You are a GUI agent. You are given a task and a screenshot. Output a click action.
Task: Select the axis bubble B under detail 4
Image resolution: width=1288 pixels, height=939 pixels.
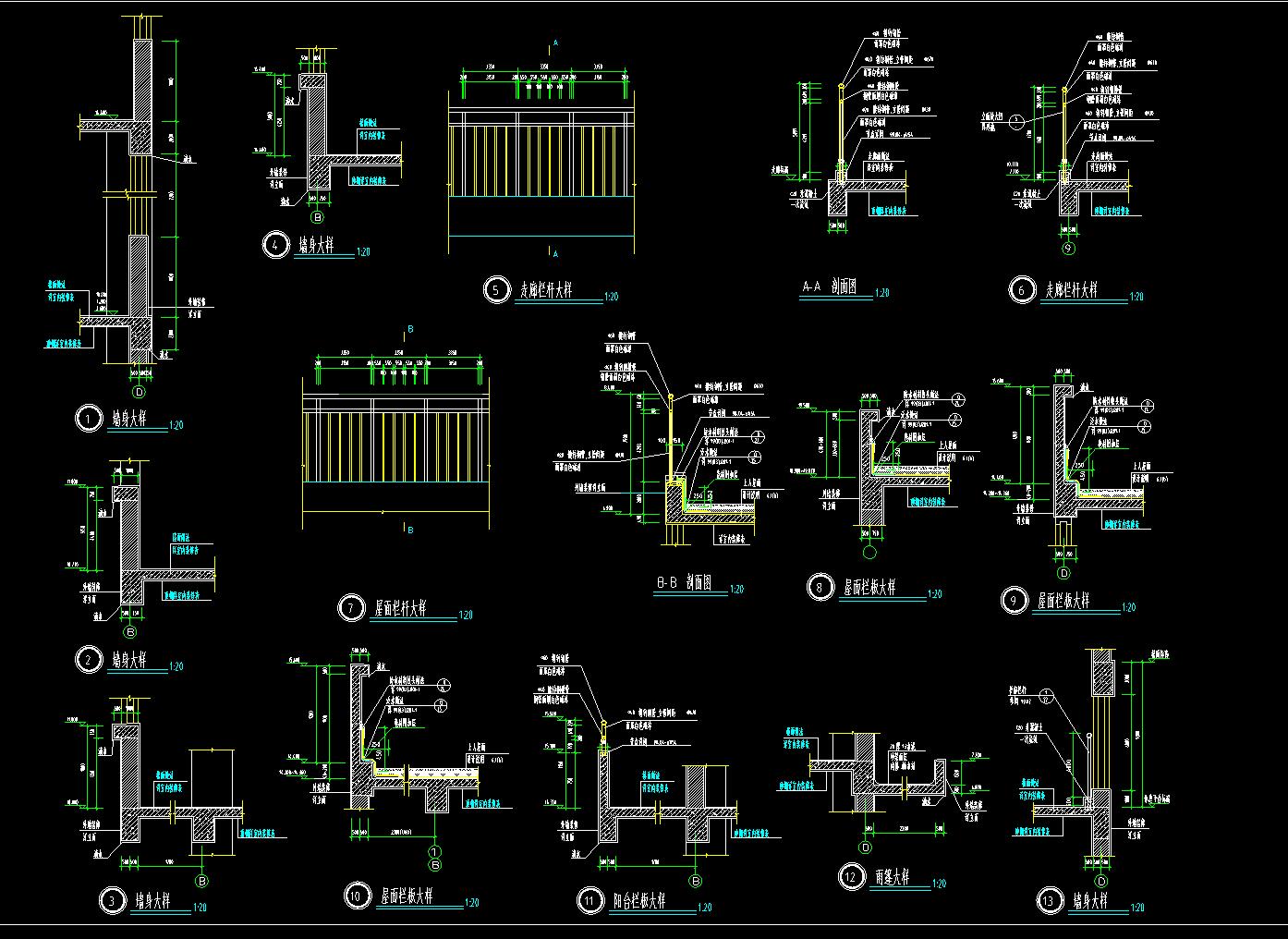[x=317, y=218]
